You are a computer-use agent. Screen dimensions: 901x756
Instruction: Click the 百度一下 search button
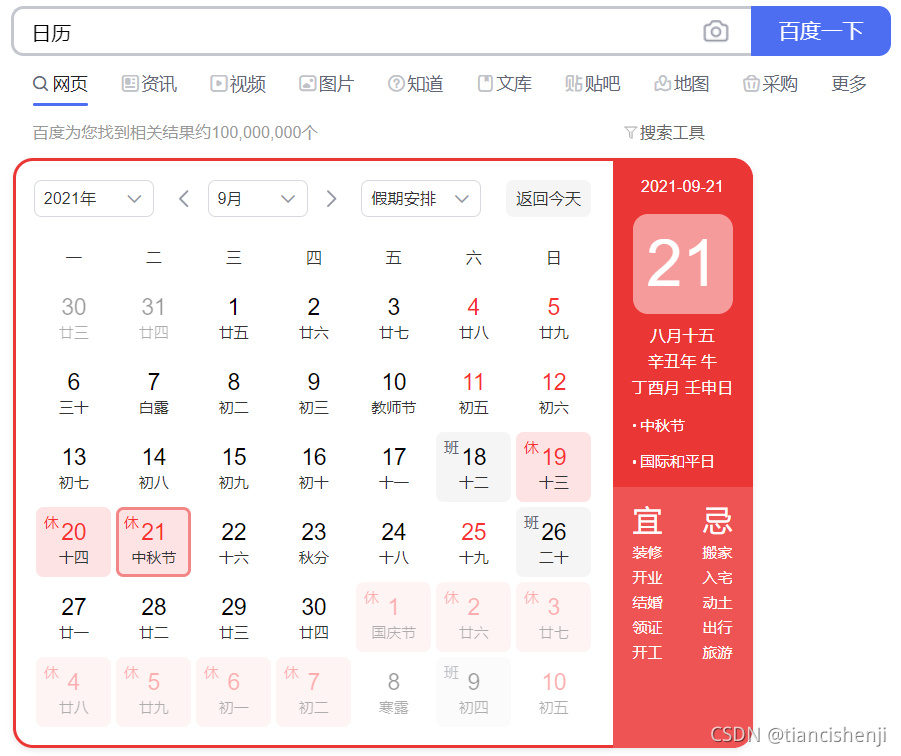point(821,31)
